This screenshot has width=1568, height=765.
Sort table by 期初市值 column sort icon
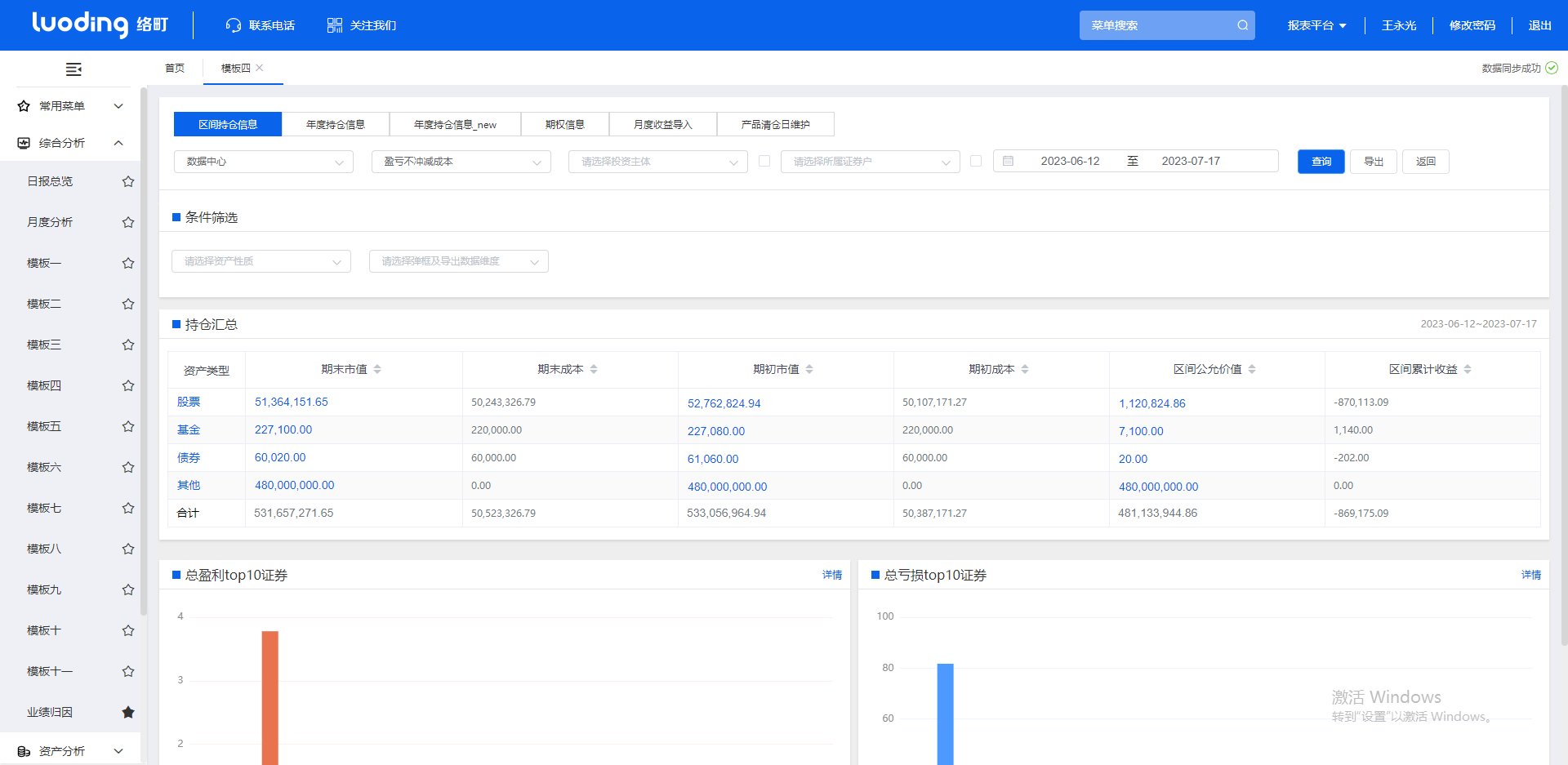coord(809,369)
